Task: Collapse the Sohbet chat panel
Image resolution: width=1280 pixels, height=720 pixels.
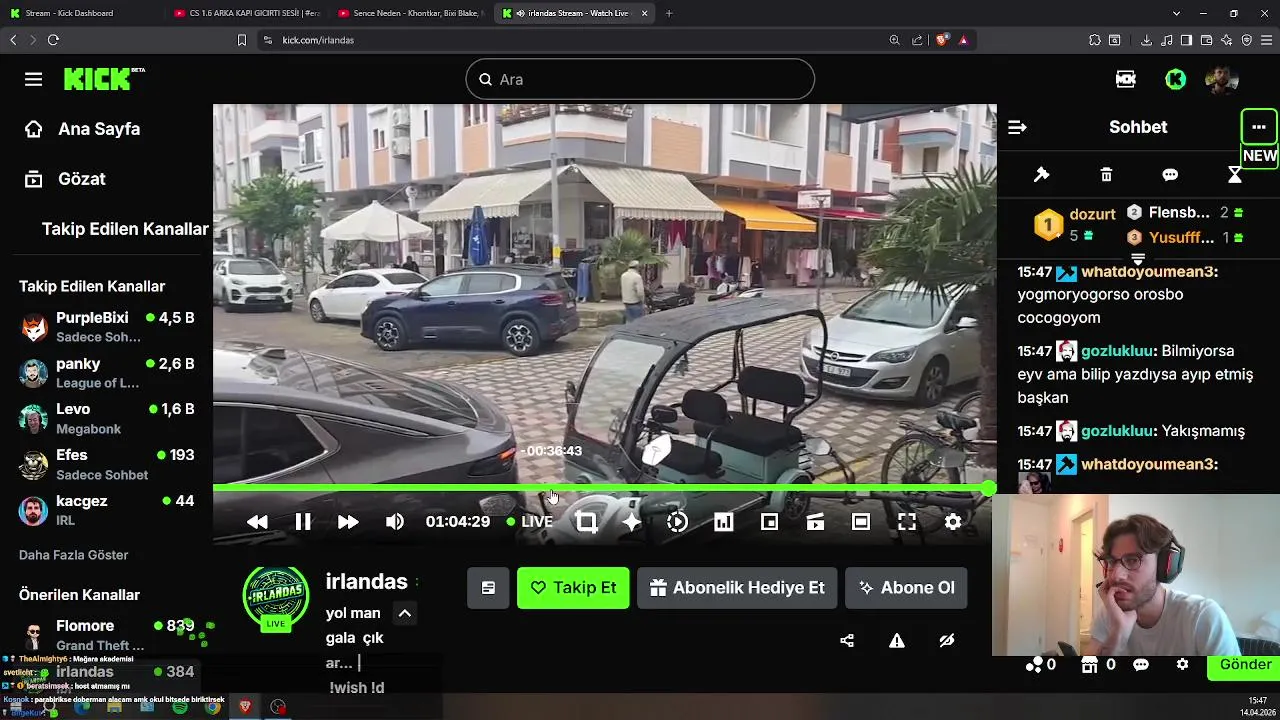Action: coord(1017,128)
